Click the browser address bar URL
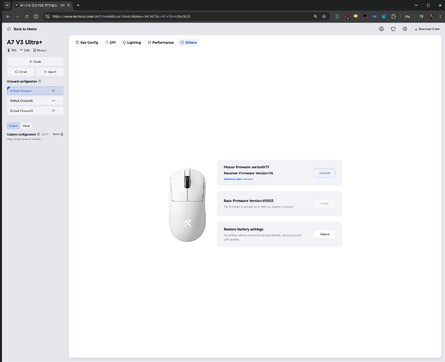The height and width of the screenshot is (362, 445). click(x=121, y=16)
